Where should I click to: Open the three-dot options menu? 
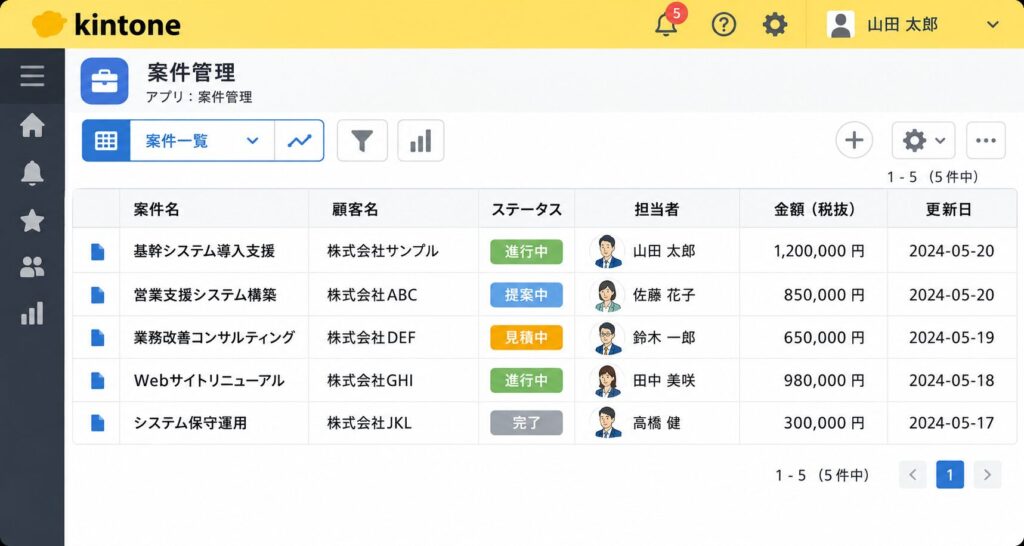(985, 140)
